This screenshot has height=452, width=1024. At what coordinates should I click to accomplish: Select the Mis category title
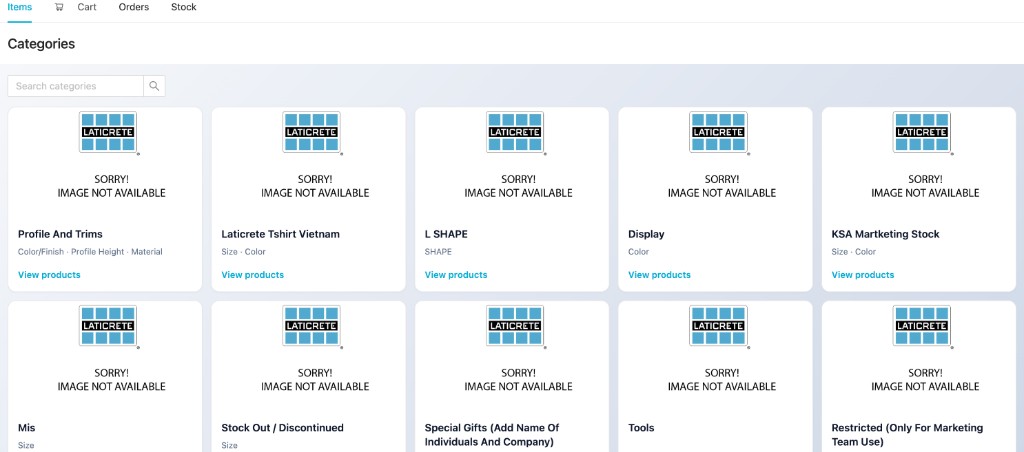tap(27, 428)
